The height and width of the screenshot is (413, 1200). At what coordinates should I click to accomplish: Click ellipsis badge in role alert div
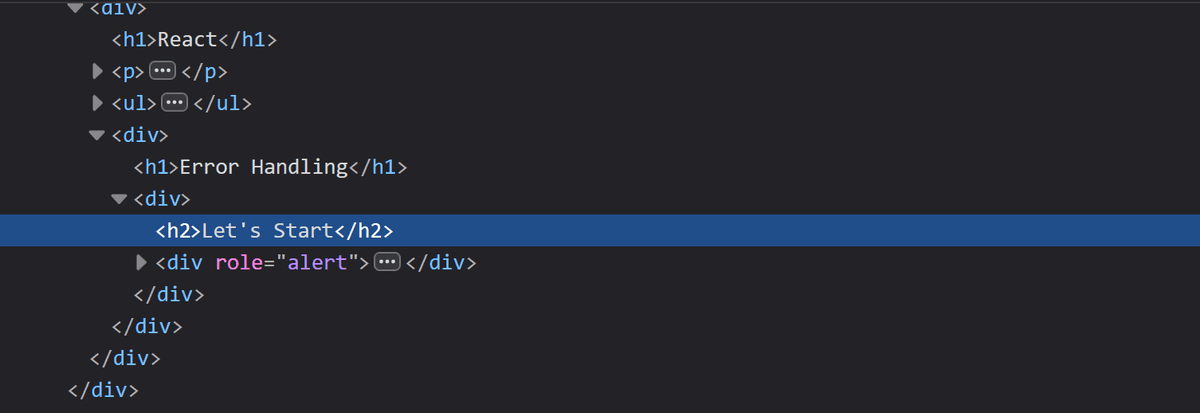tap(387, 263)
